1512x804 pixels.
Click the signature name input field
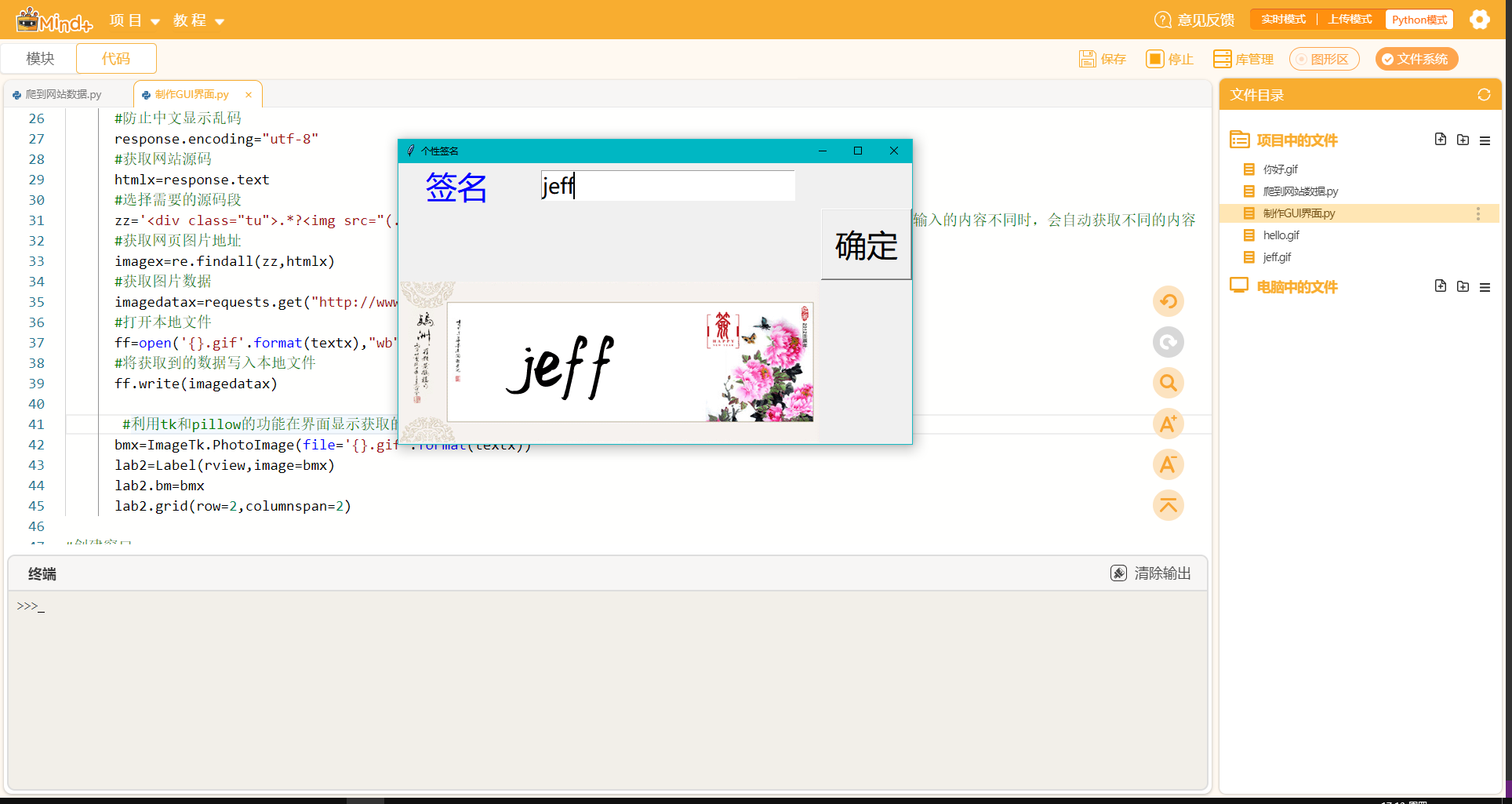click(x=667, y=186)
